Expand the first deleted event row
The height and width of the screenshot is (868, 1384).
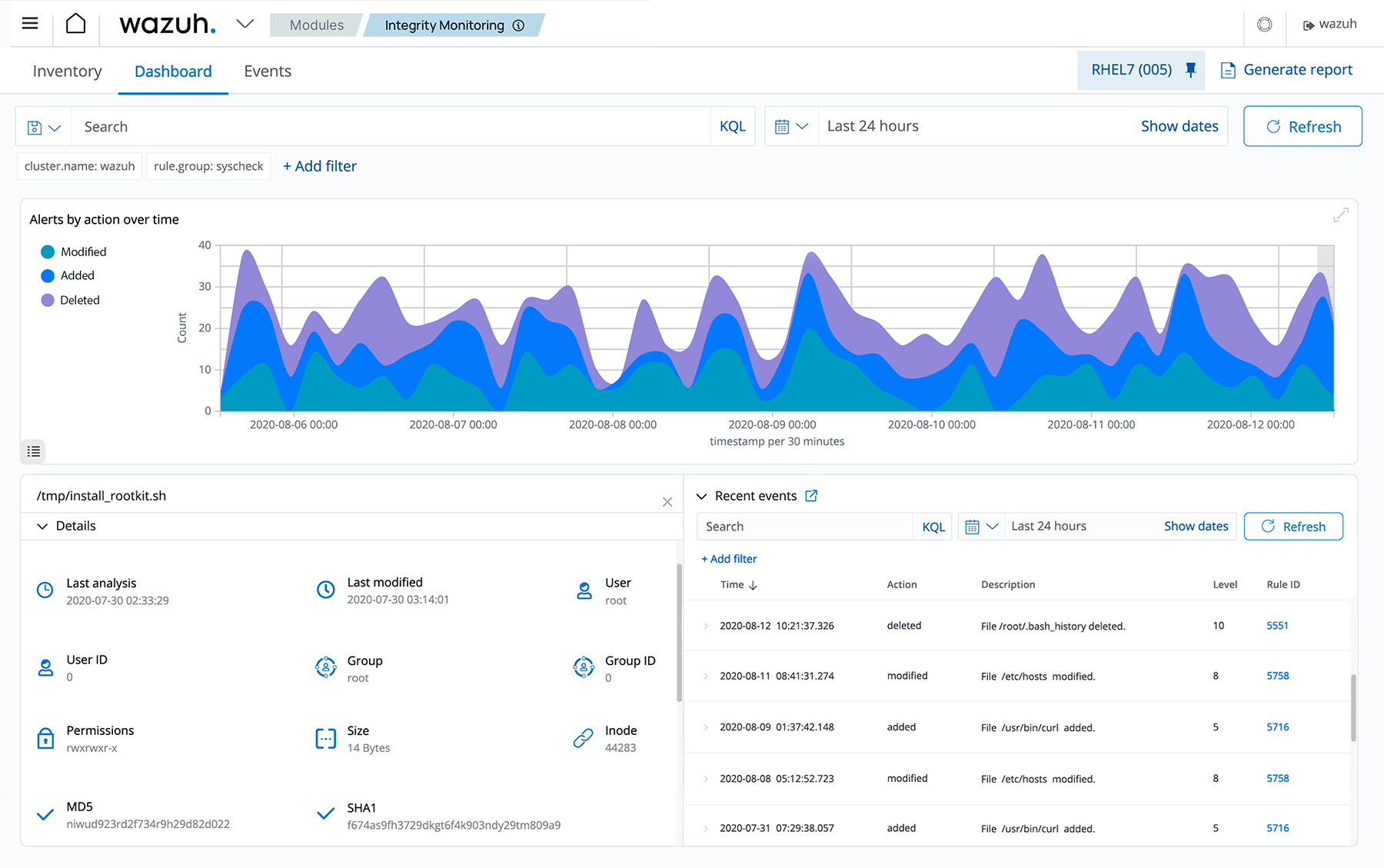[x=706, y=626]
